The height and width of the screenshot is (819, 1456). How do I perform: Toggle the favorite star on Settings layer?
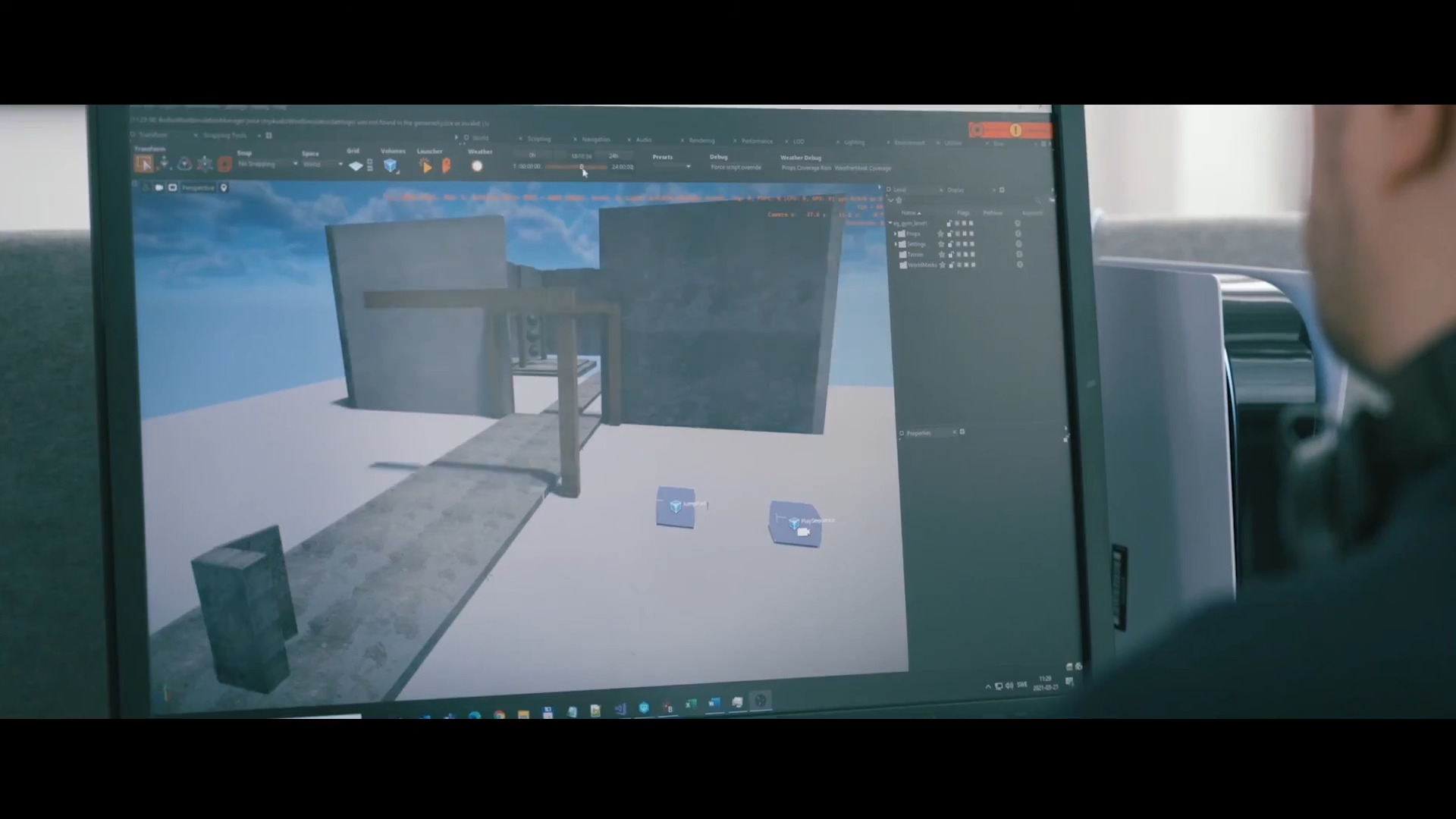click(941, 244)
